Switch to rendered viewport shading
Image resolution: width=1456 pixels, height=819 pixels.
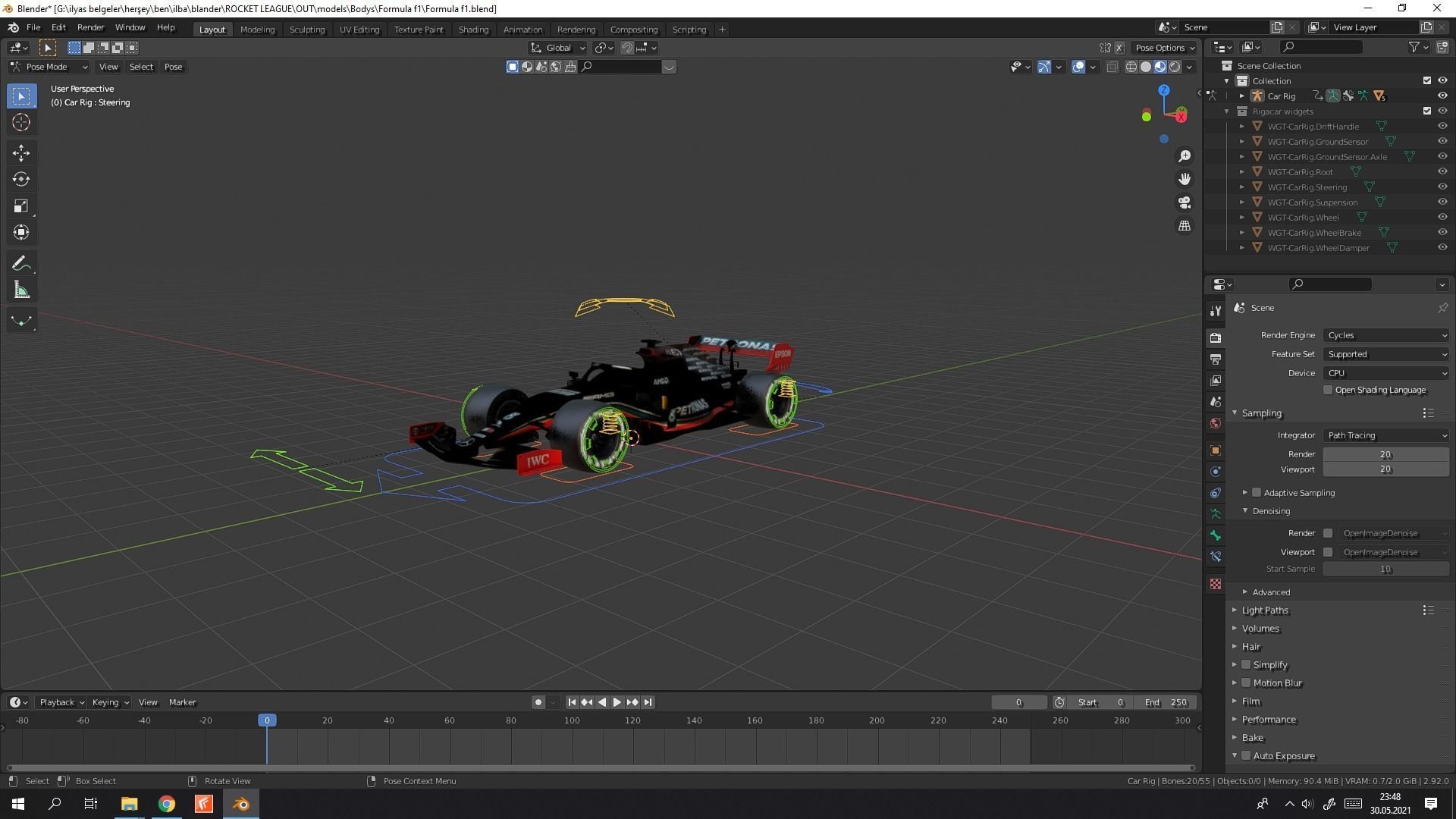1175,67
